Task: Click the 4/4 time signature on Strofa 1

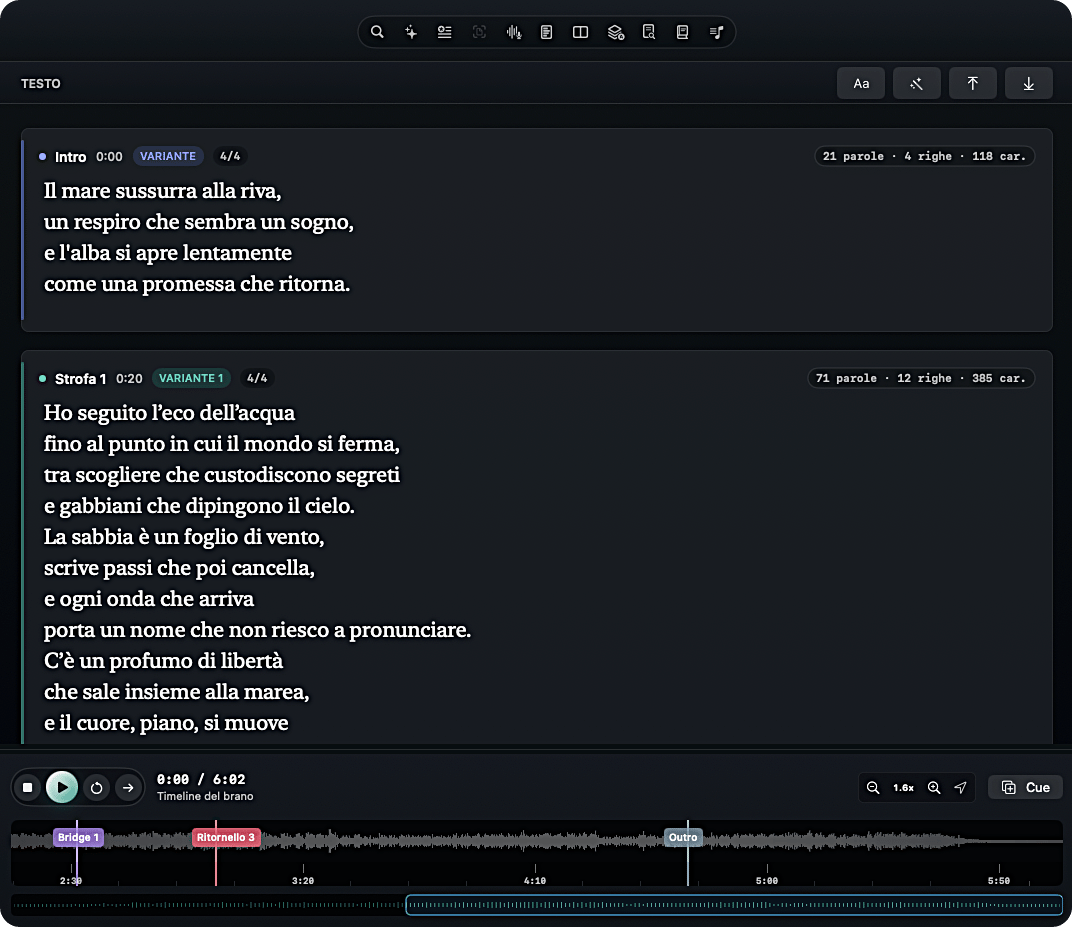Action: [257, 378]
